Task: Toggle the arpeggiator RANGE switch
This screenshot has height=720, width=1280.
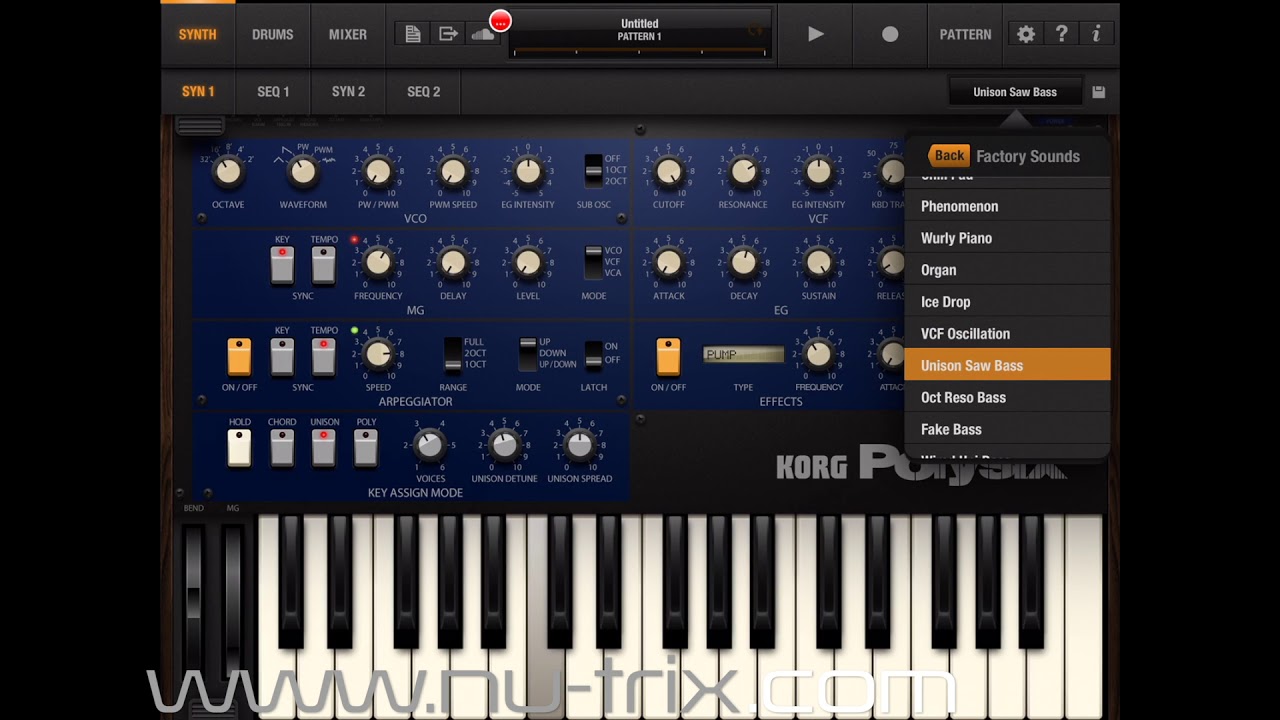Action: pos(453,353)
